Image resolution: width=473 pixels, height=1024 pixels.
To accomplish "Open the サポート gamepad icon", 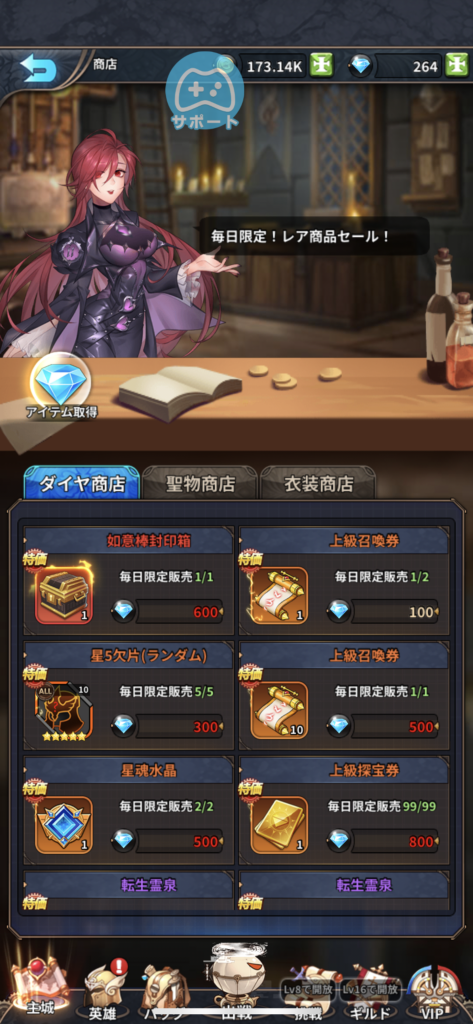I will pyautogui.click(x=204, y=91).
